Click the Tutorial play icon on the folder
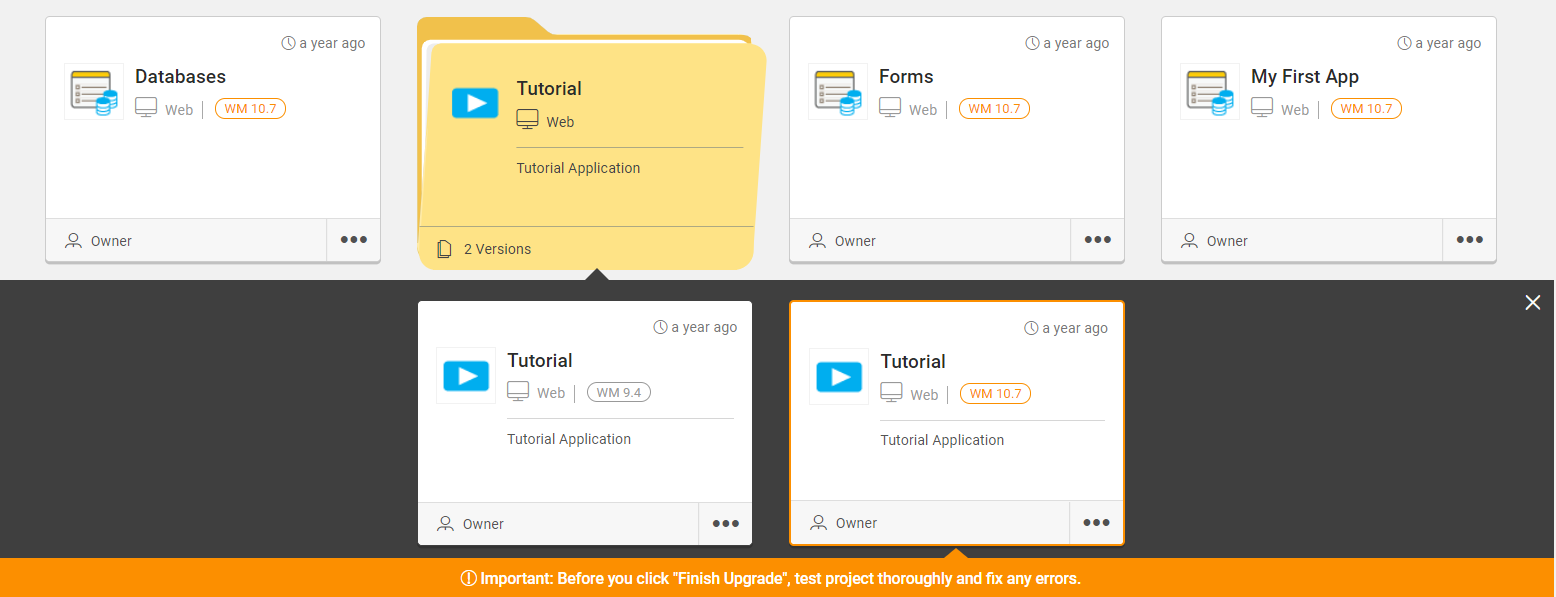Image resolution: width=1556 pixels, height=597 pixels. [x=475, y=103]
